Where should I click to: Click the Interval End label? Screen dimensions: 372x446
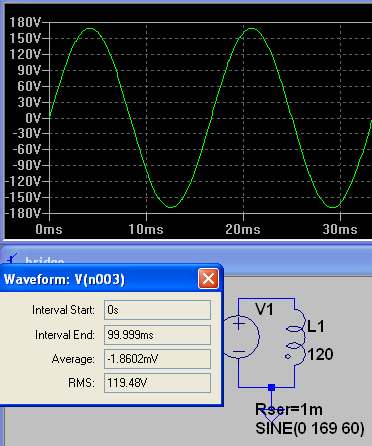click(x=65, y=335)
